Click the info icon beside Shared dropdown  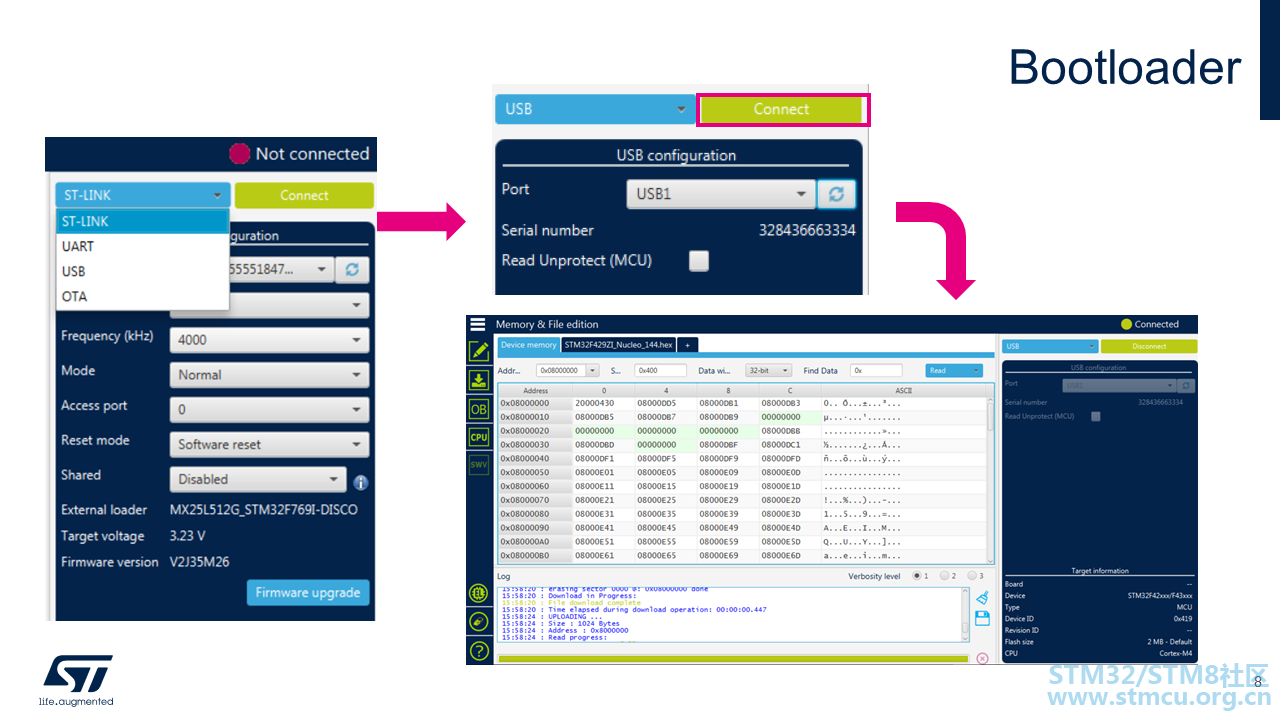point(360,482)
